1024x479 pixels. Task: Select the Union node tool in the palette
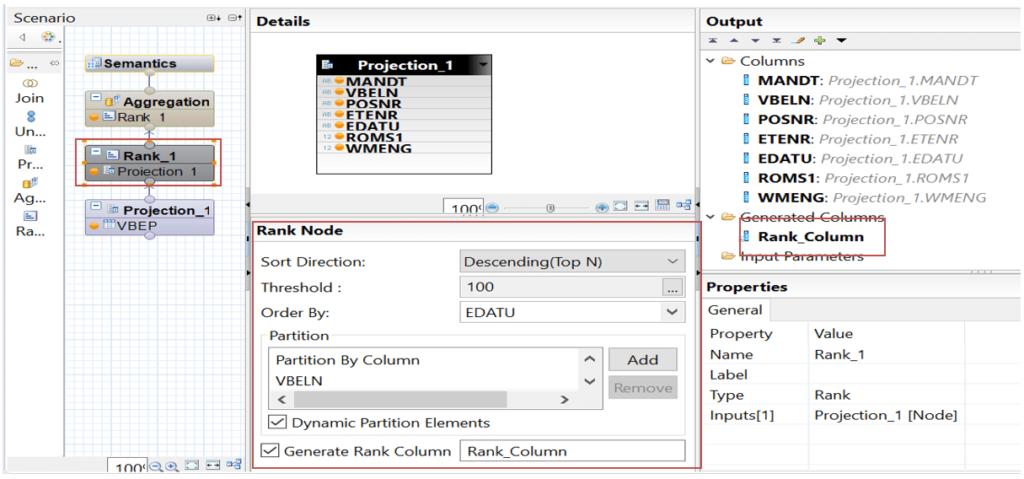click(x=30, y=124)
